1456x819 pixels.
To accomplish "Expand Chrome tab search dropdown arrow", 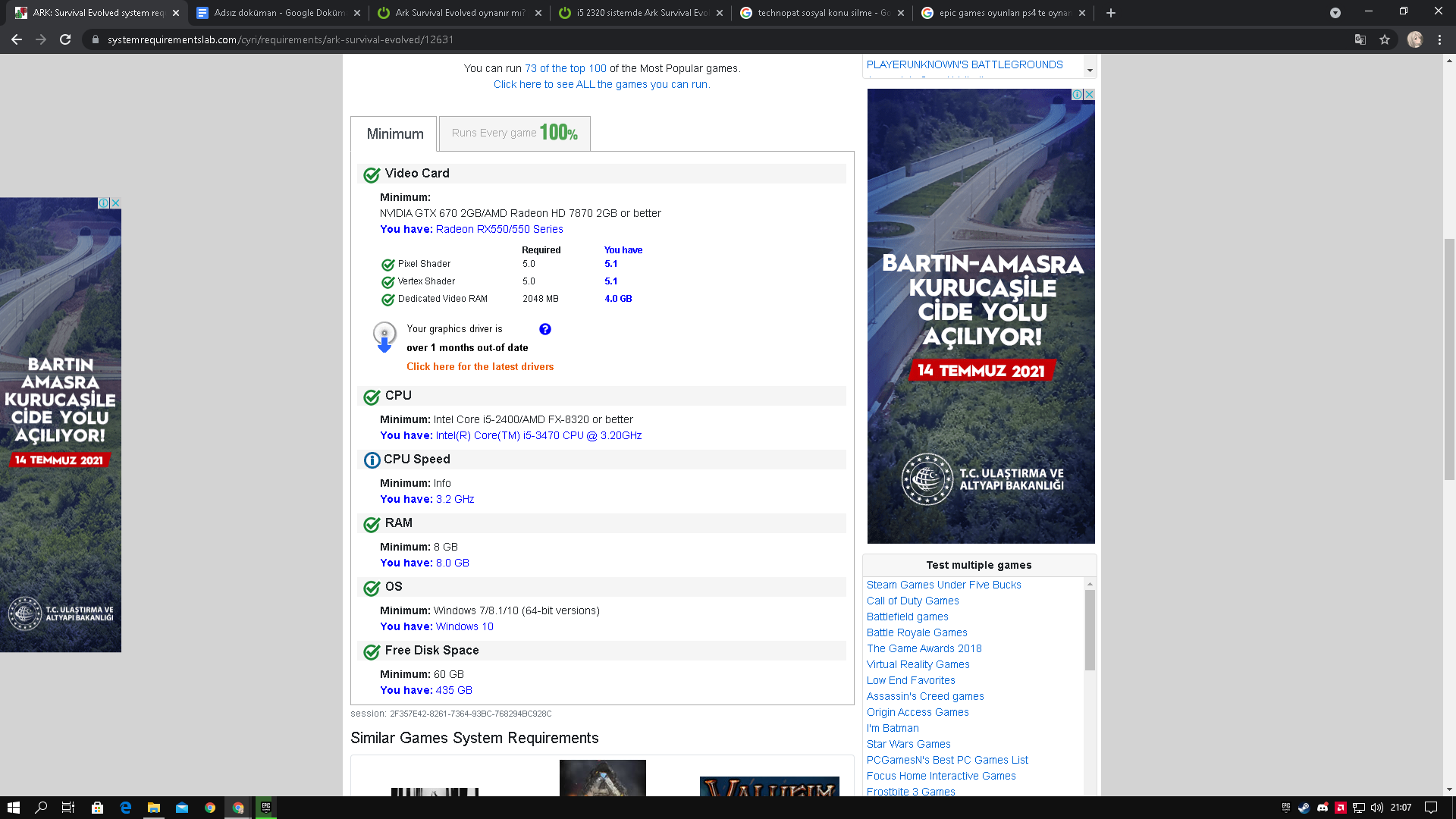I will 1335,13.
